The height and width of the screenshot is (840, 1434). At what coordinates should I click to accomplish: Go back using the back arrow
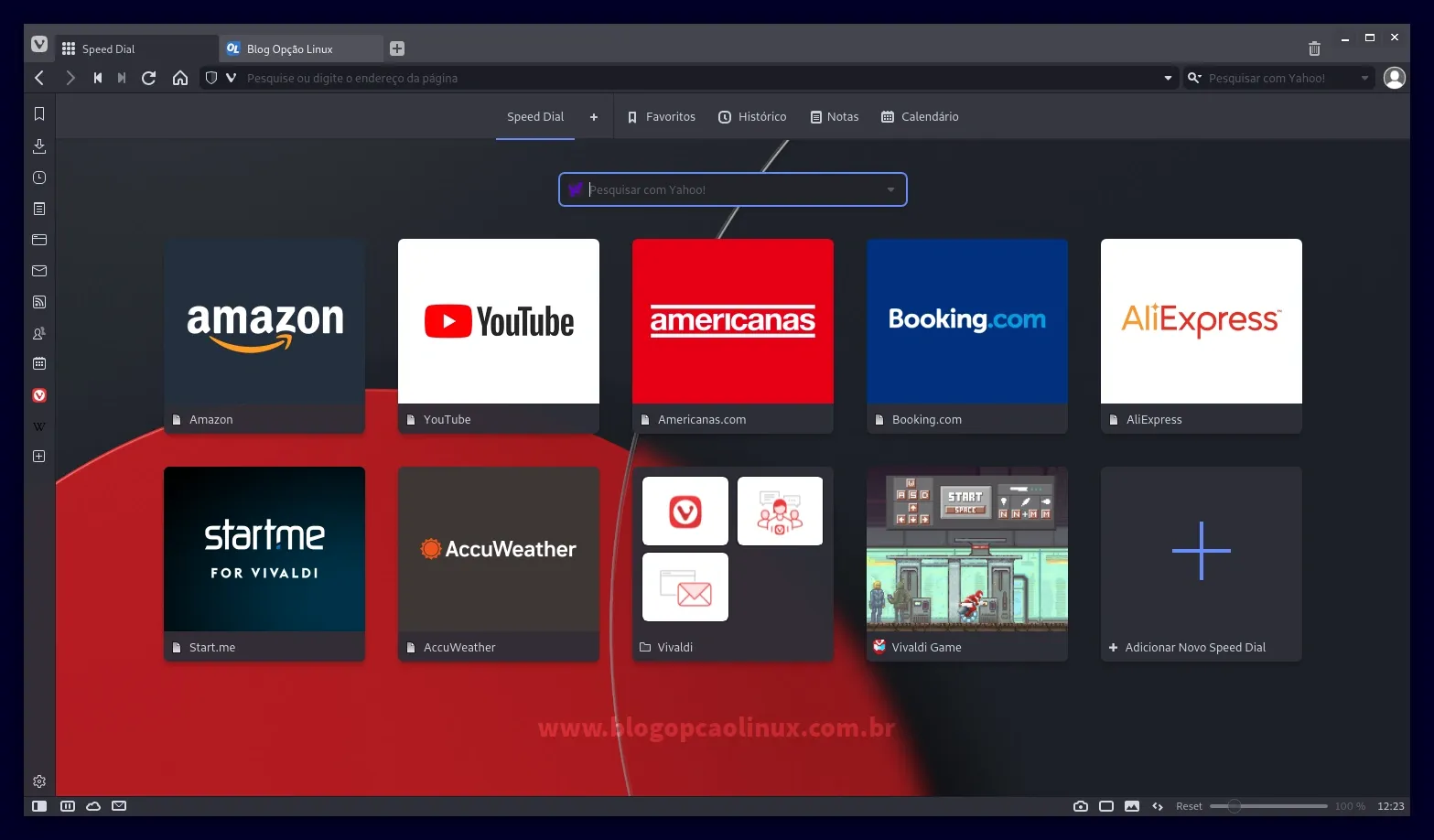pos(39,78)
